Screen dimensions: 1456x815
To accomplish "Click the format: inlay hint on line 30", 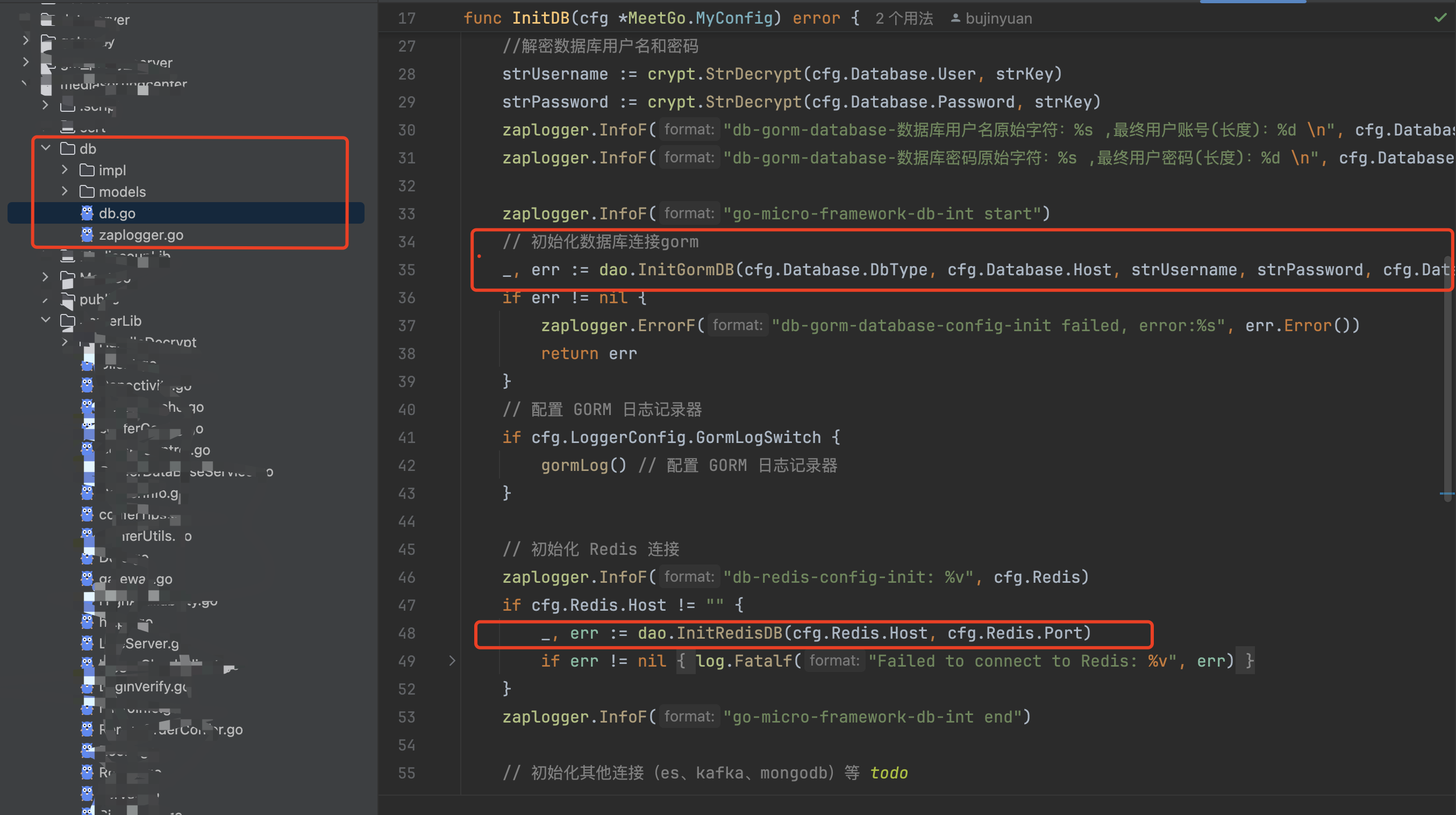I will coord(689,130).
